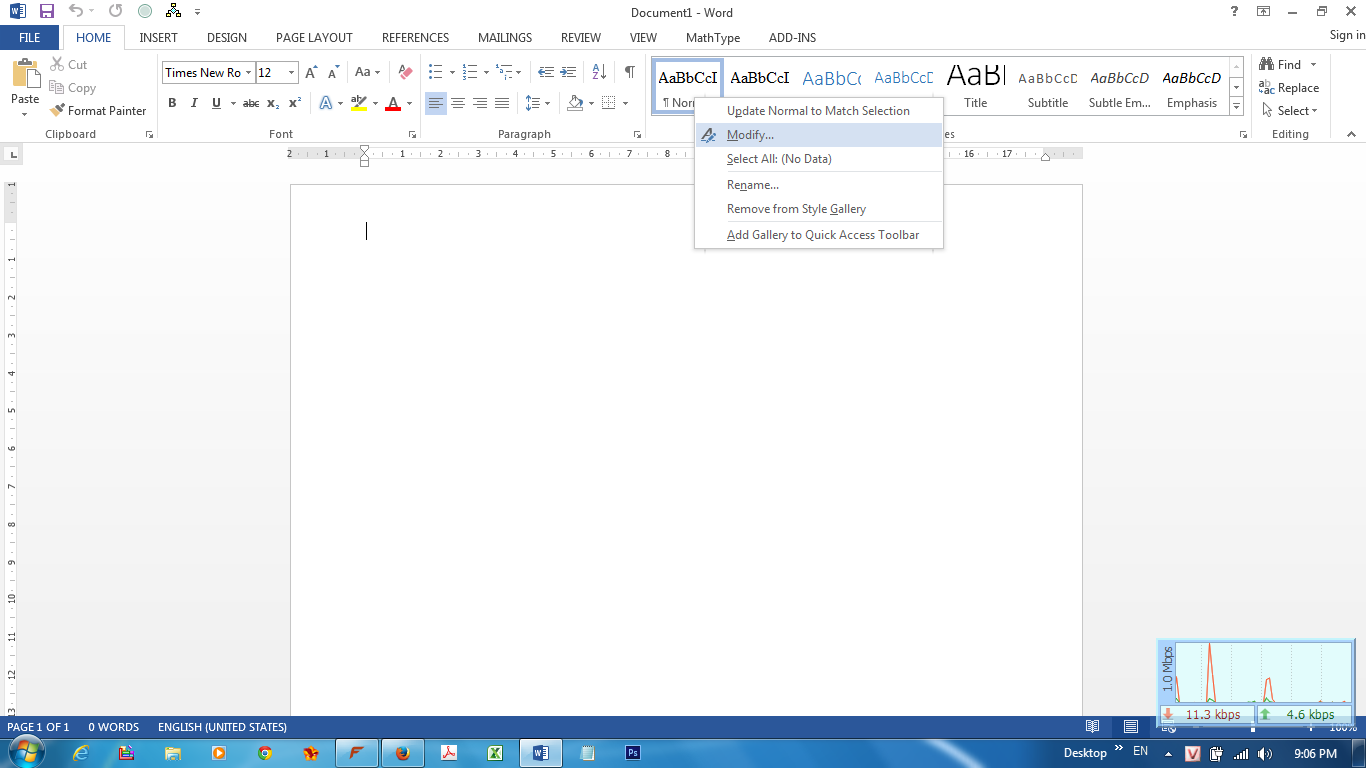Clear all formatting with eraser icon

point(405,72)
